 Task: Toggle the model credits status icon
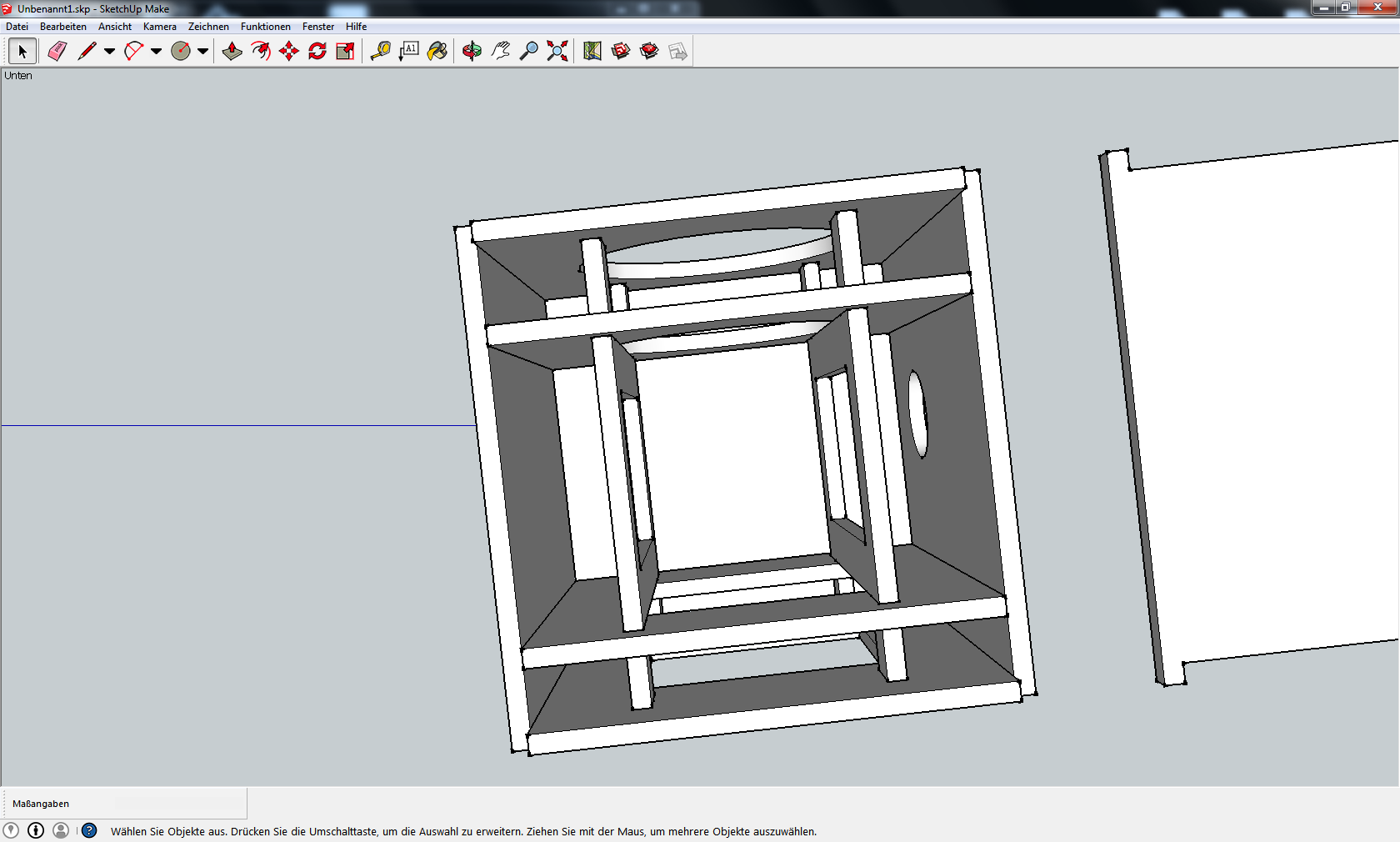(36, 830)
